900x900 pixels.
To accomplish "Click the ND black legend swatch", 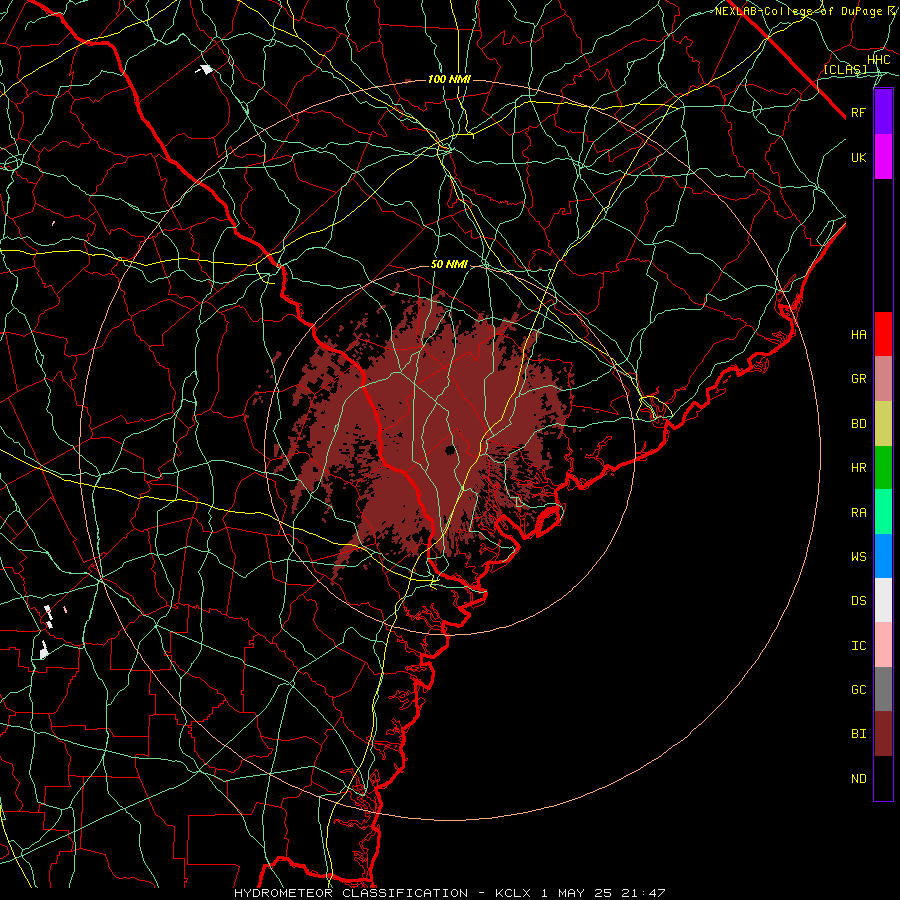I will 883,778.
